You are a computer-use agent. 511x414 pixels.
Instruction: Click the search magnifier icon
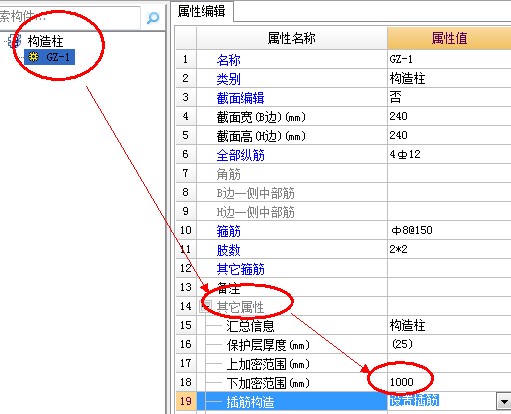pyautogui.click(x=153, y=18)
